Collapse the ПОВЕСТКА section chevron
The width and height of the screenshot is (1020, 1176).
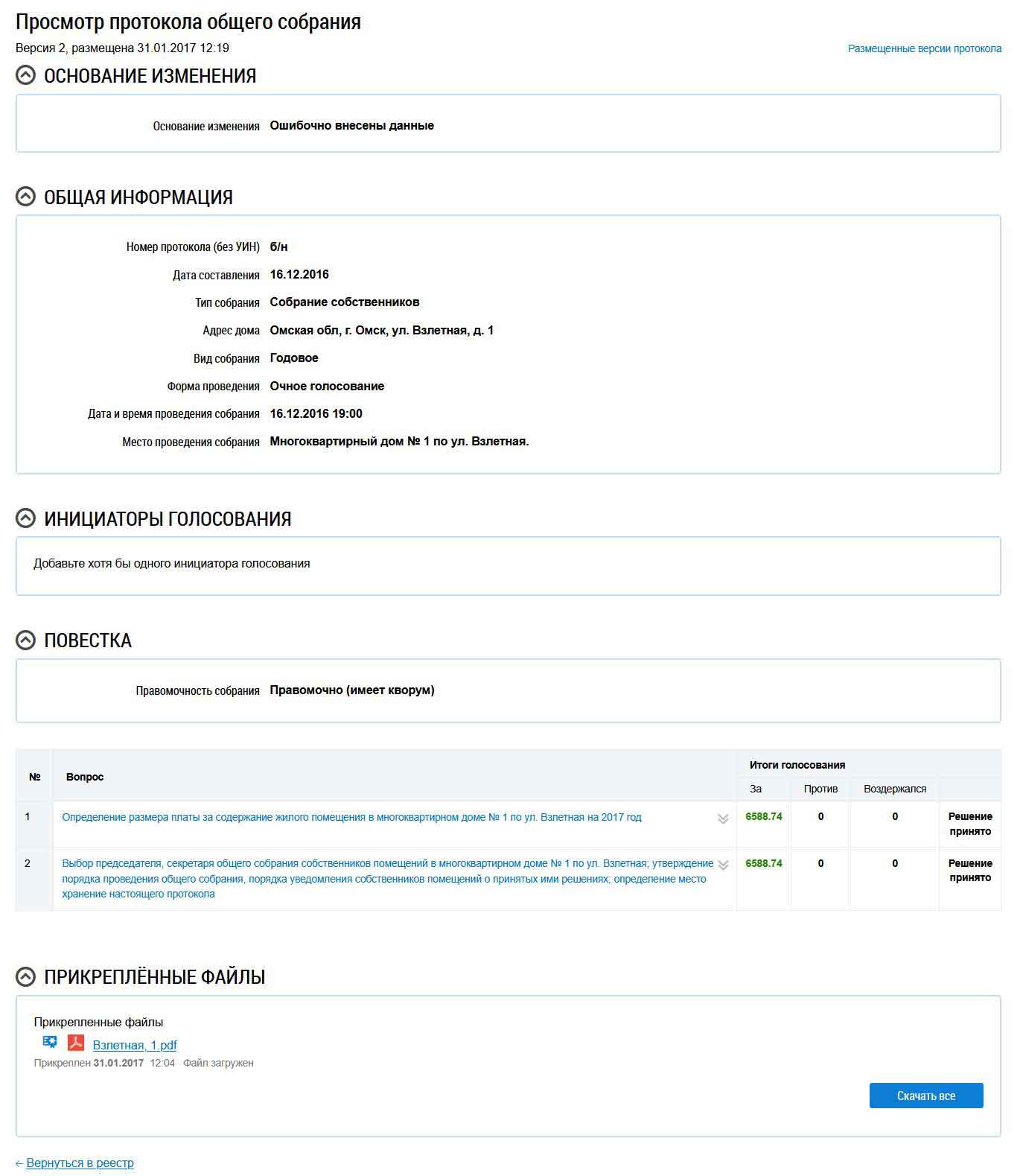(x=25, y=641)
